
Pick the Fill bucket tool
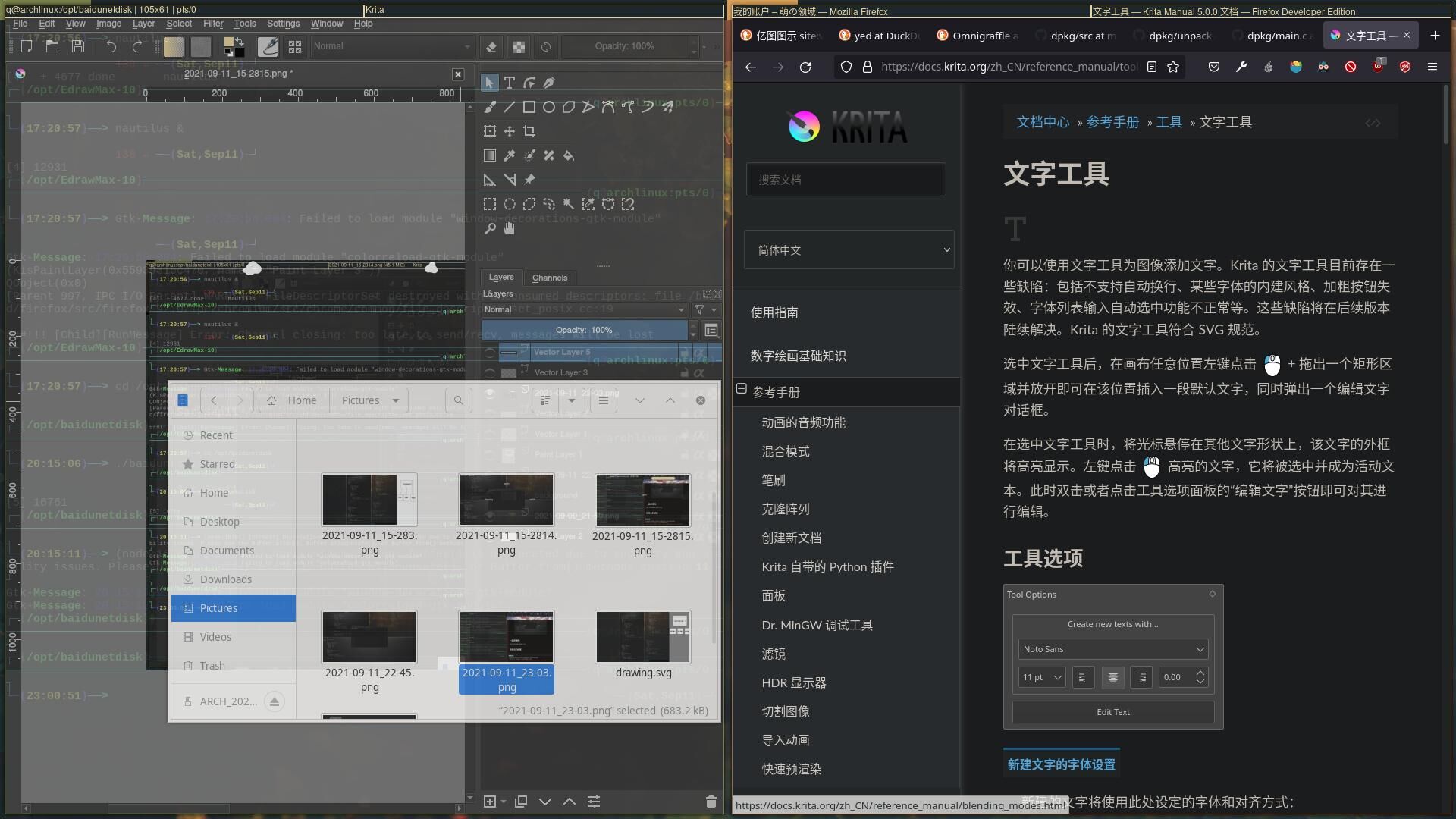[569, 155]
